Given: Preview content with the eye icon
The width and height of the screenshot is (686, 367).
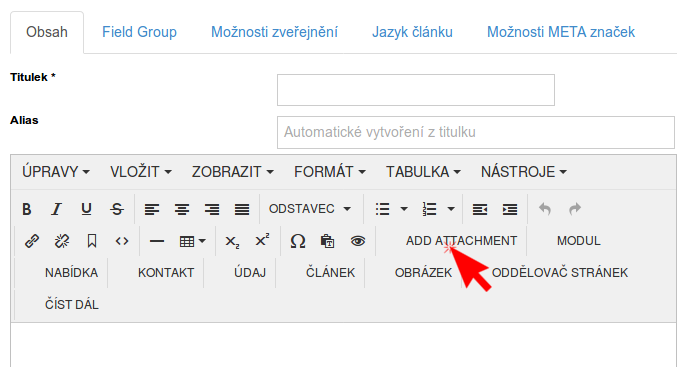Looking at the screenshot, I should (x=357, y=241).
